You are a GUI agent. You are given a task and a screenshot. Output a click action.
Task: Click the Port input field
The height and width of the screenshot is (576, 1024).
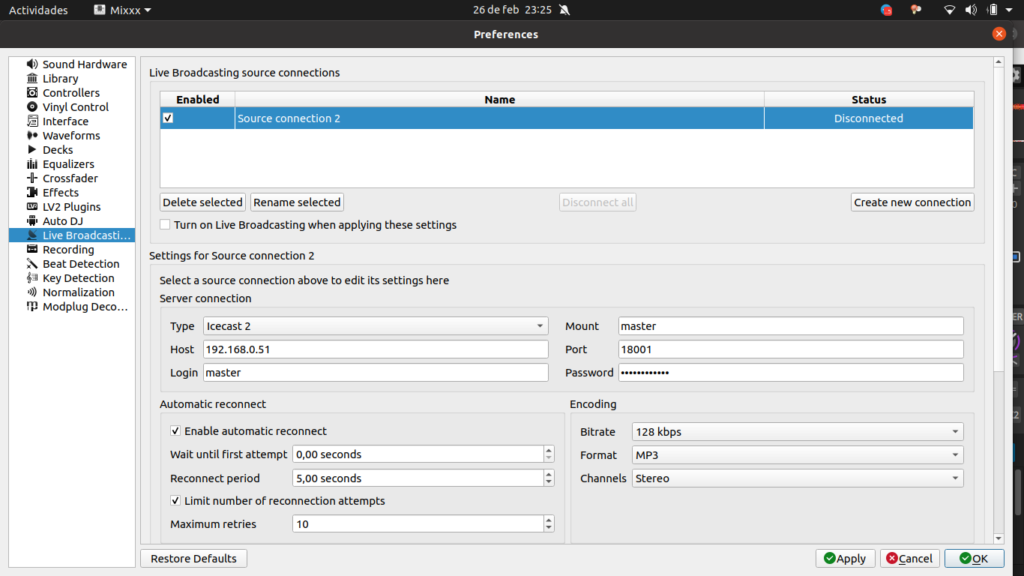pos(791,349)
